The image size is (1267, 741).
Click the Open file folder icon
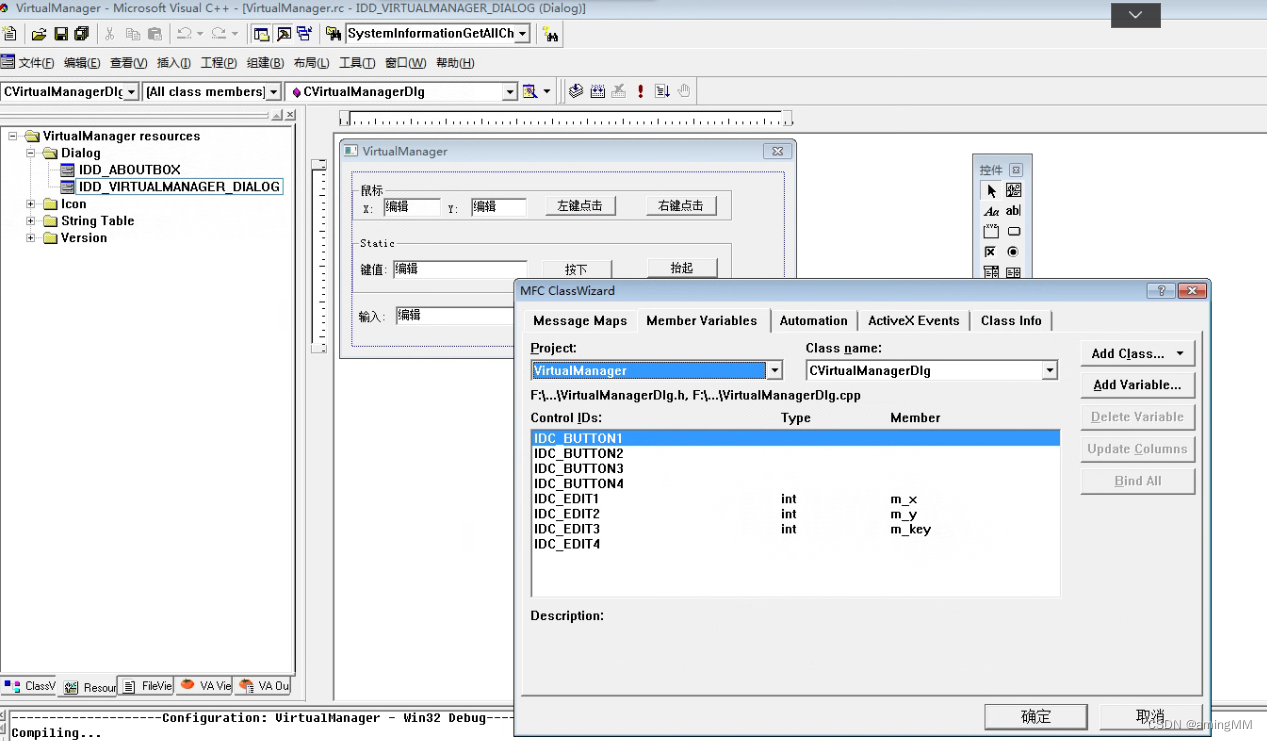click(x=39, y=34)
